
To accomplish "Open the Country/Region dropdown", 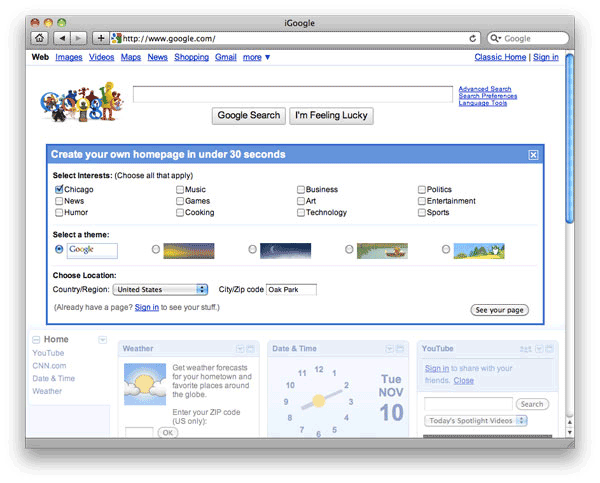I will coord(160,289).
